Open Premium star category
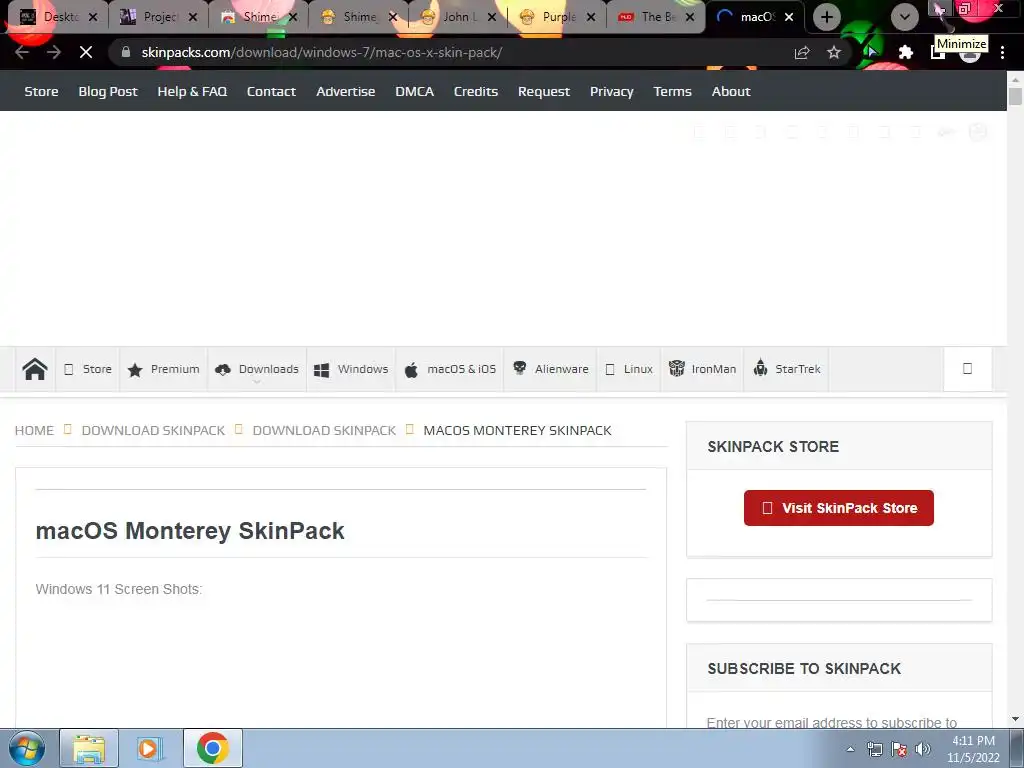Viewport: 1024px width, 768px height. click(163, 369)
